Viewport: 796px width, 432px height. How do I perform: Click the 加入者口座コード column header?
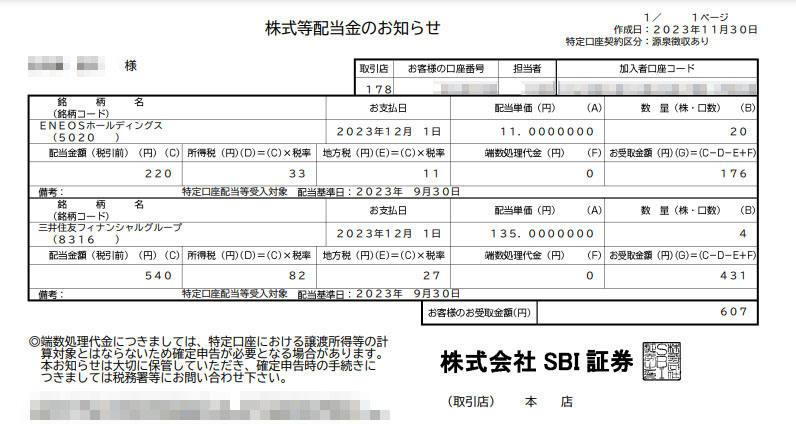point(656,69)
